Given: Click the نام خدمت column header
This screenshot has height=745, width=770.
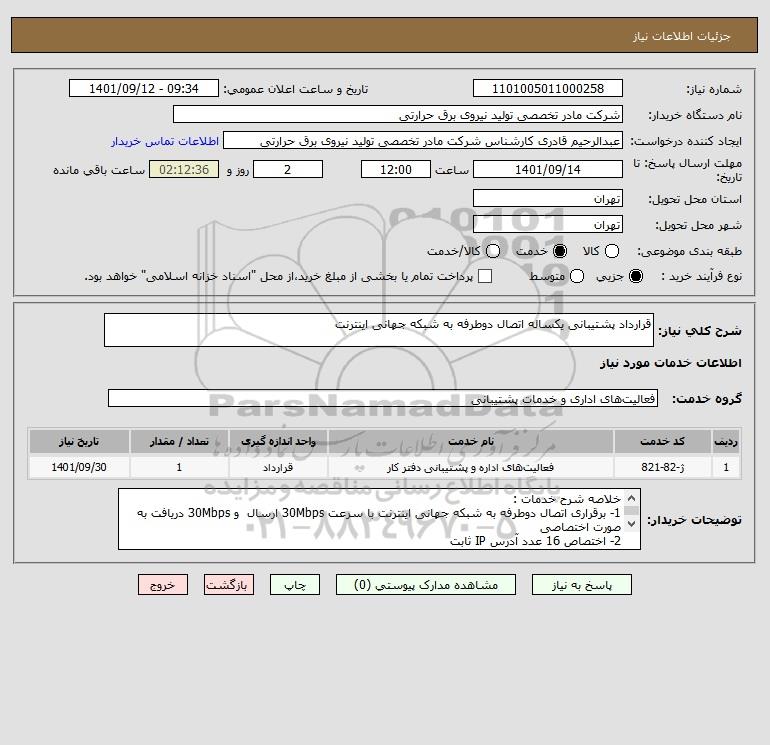Looking at the screenshot, I should coord(470,441).
